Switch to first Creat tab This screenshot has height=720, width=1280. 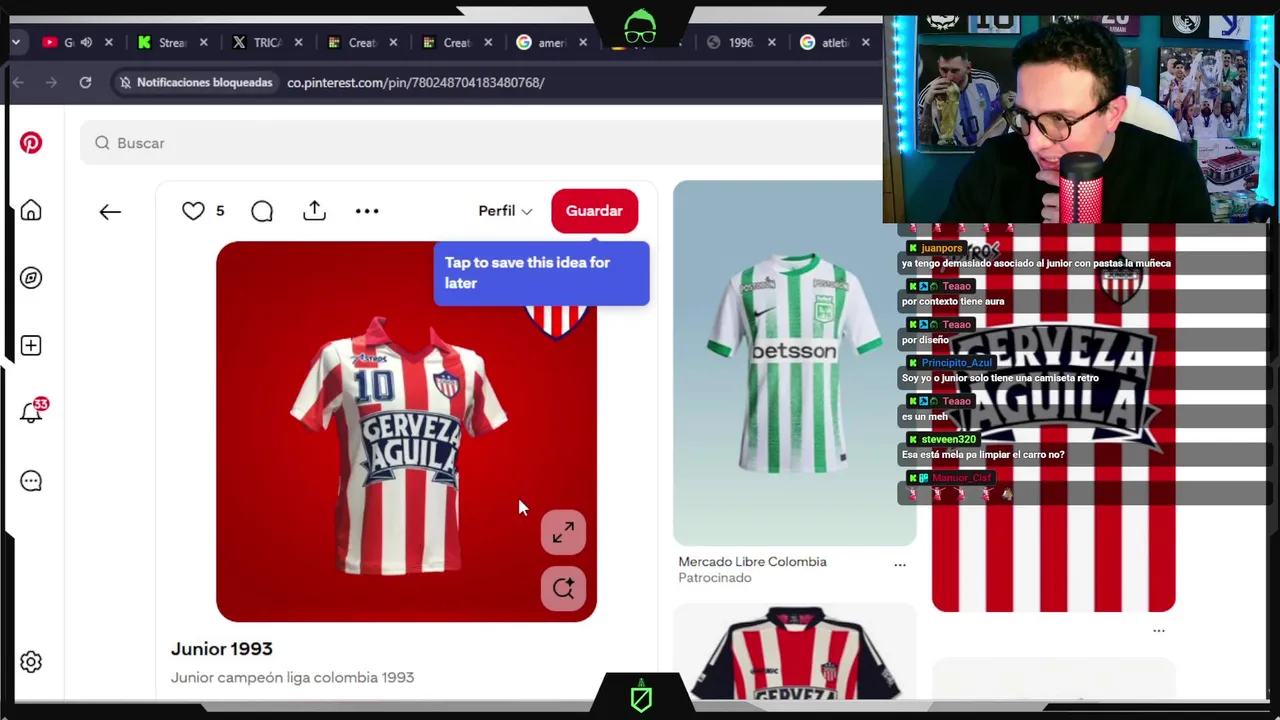pyautogui.click(x=353, y=42)
